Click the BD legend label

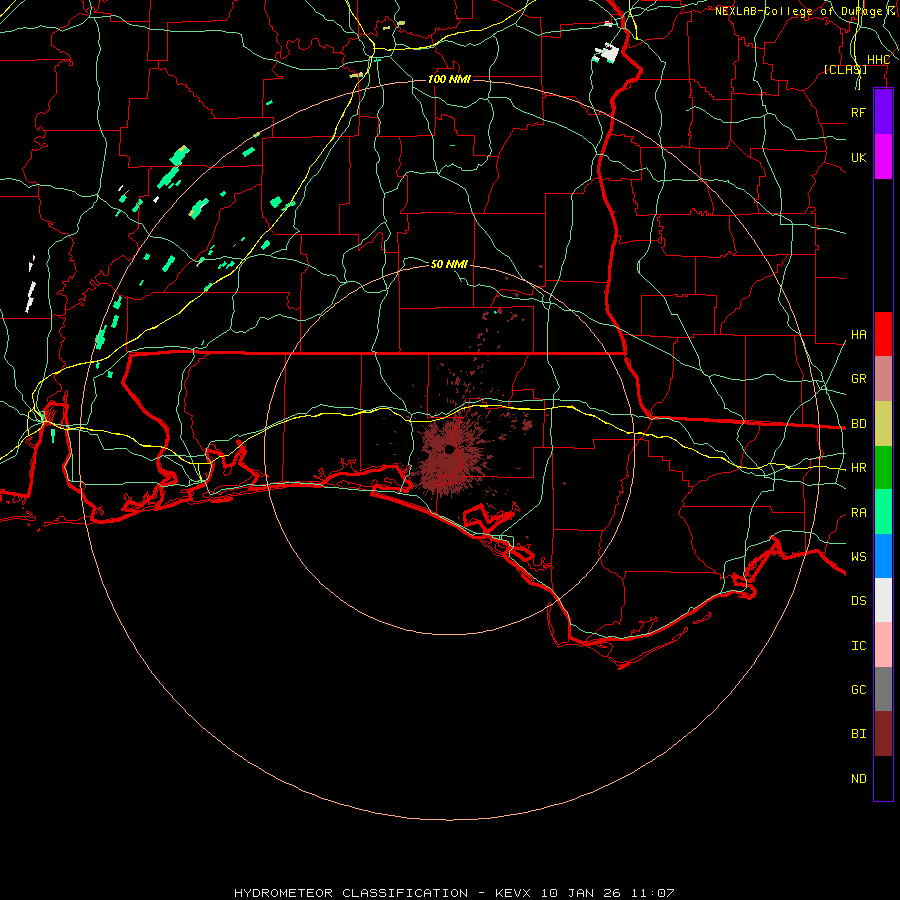pyautogui.click(x=859, y=424)
